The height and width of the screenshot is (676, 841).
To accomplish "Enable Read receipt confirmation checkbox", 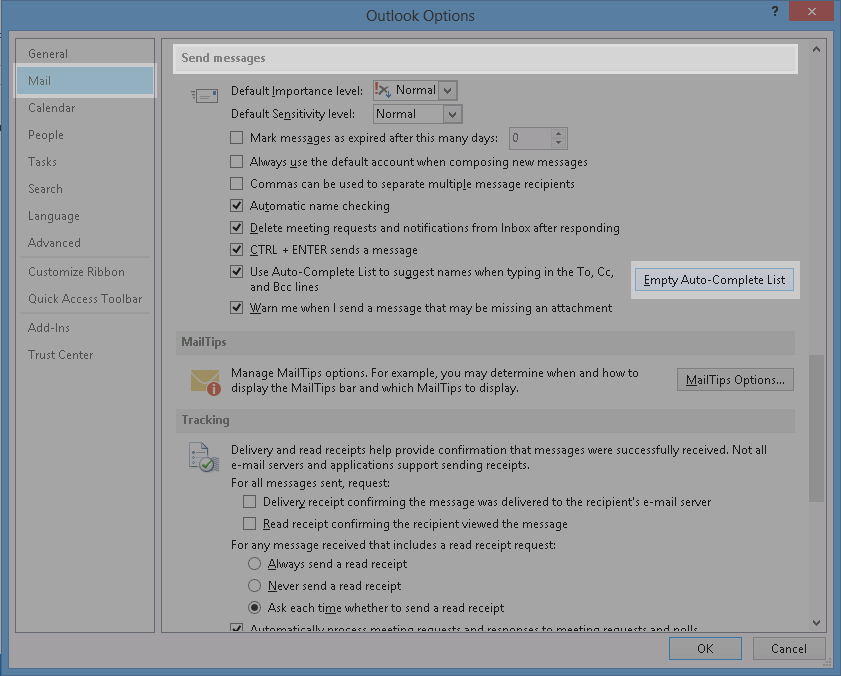I will point(249,523).
